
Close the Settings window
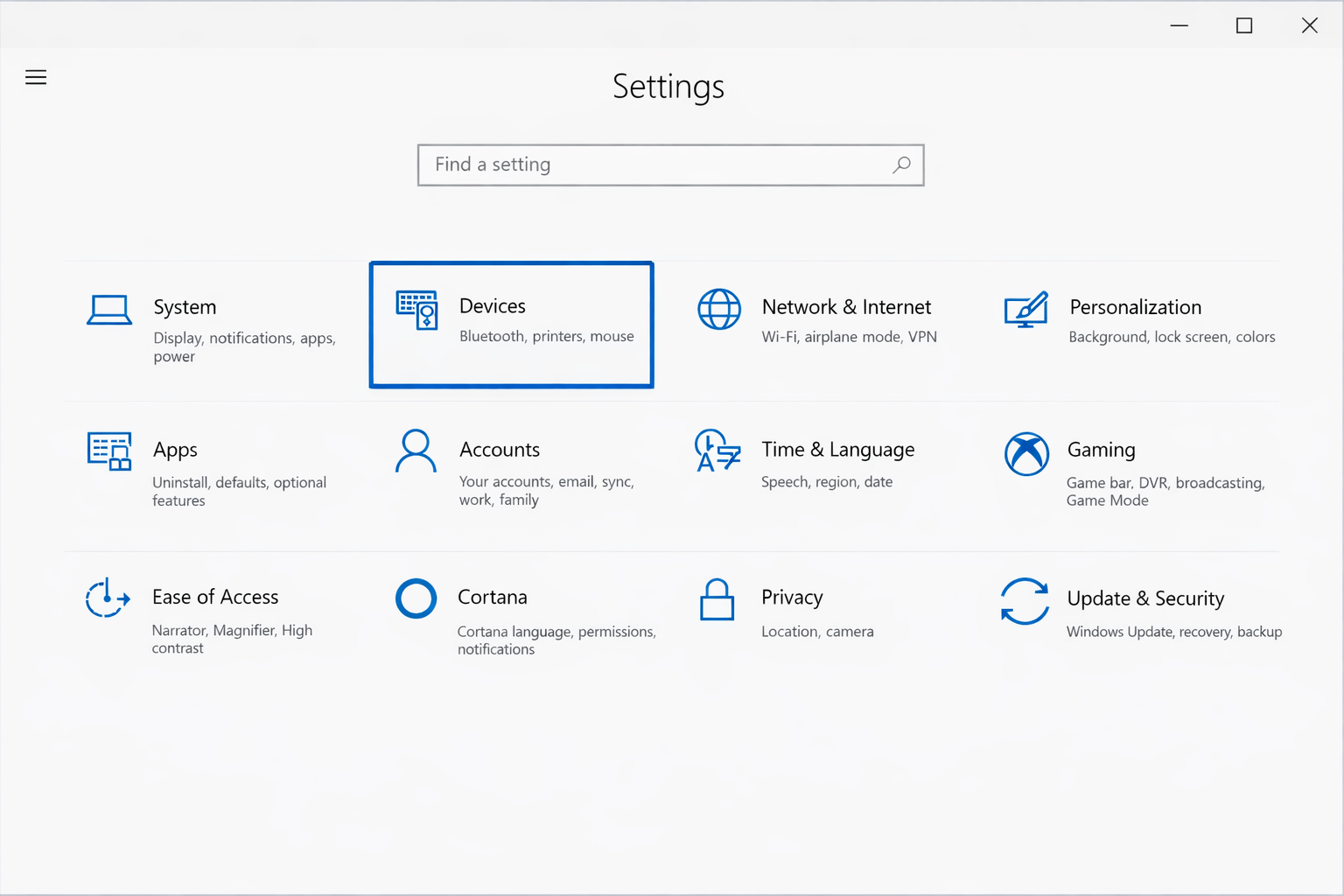[x=1309, y=25]
